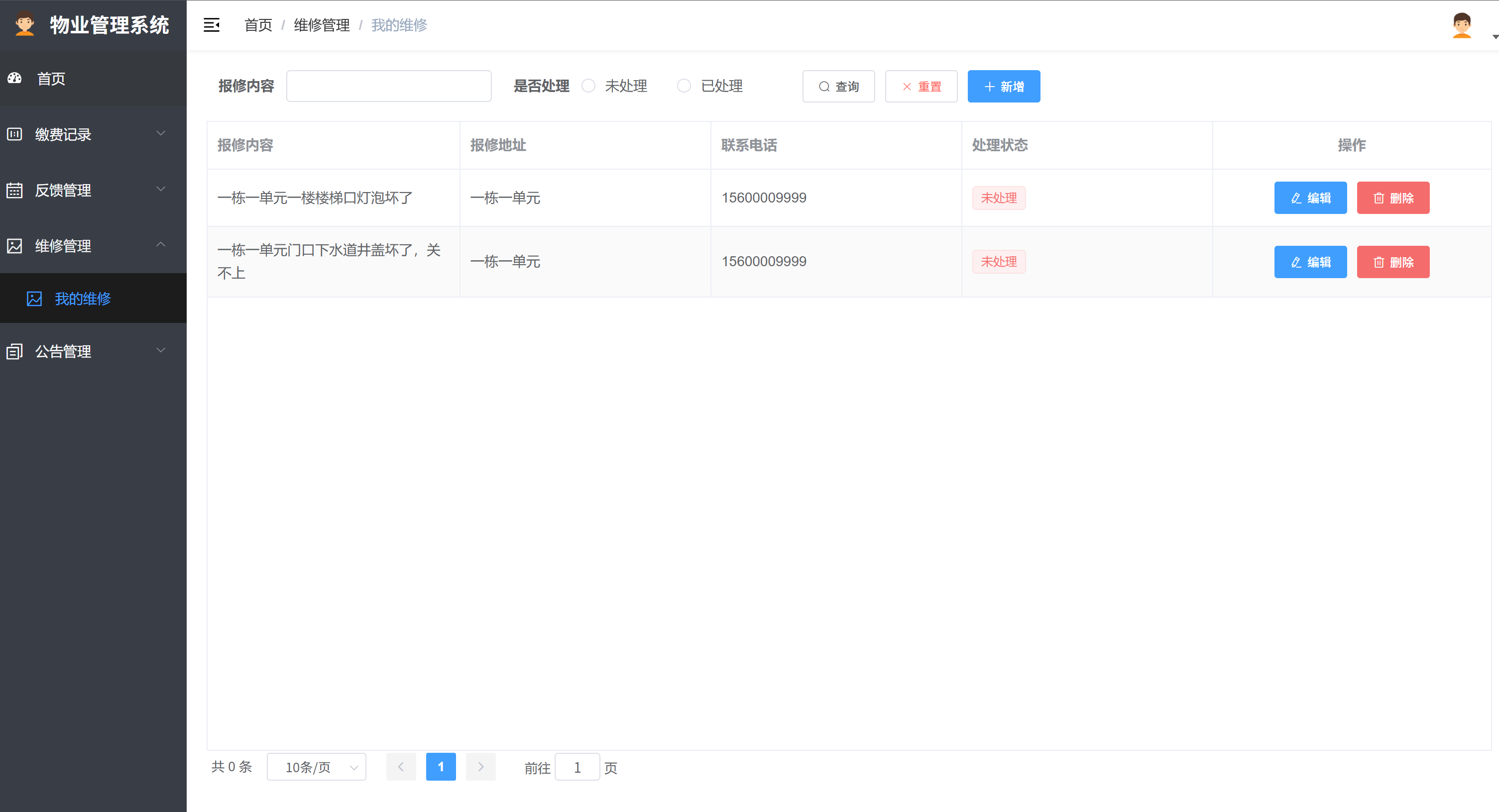Viewport: 1499px width, 812px height.
Task: Click the 公告管理 document icon
Action: tap(14, 351)
